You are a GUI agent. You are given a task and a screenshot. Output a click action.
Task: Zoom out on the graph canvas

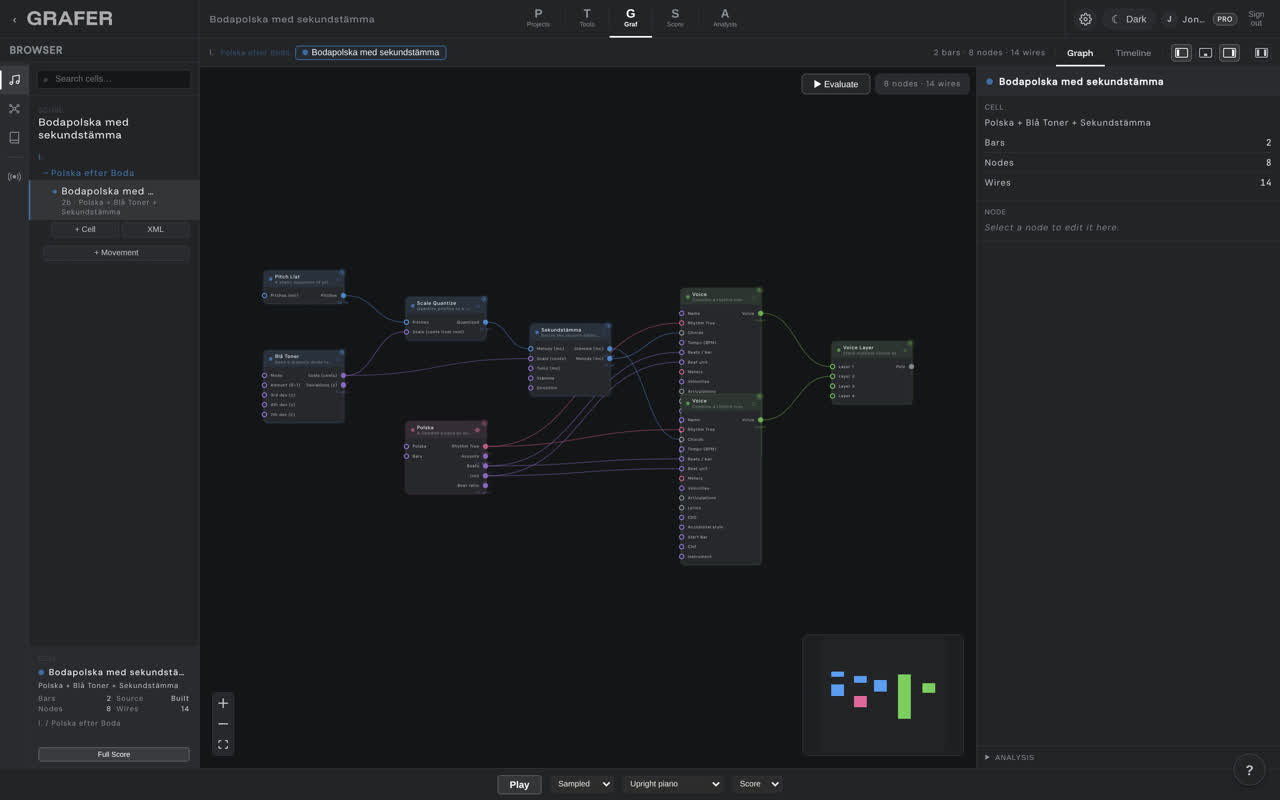[223, 724]
